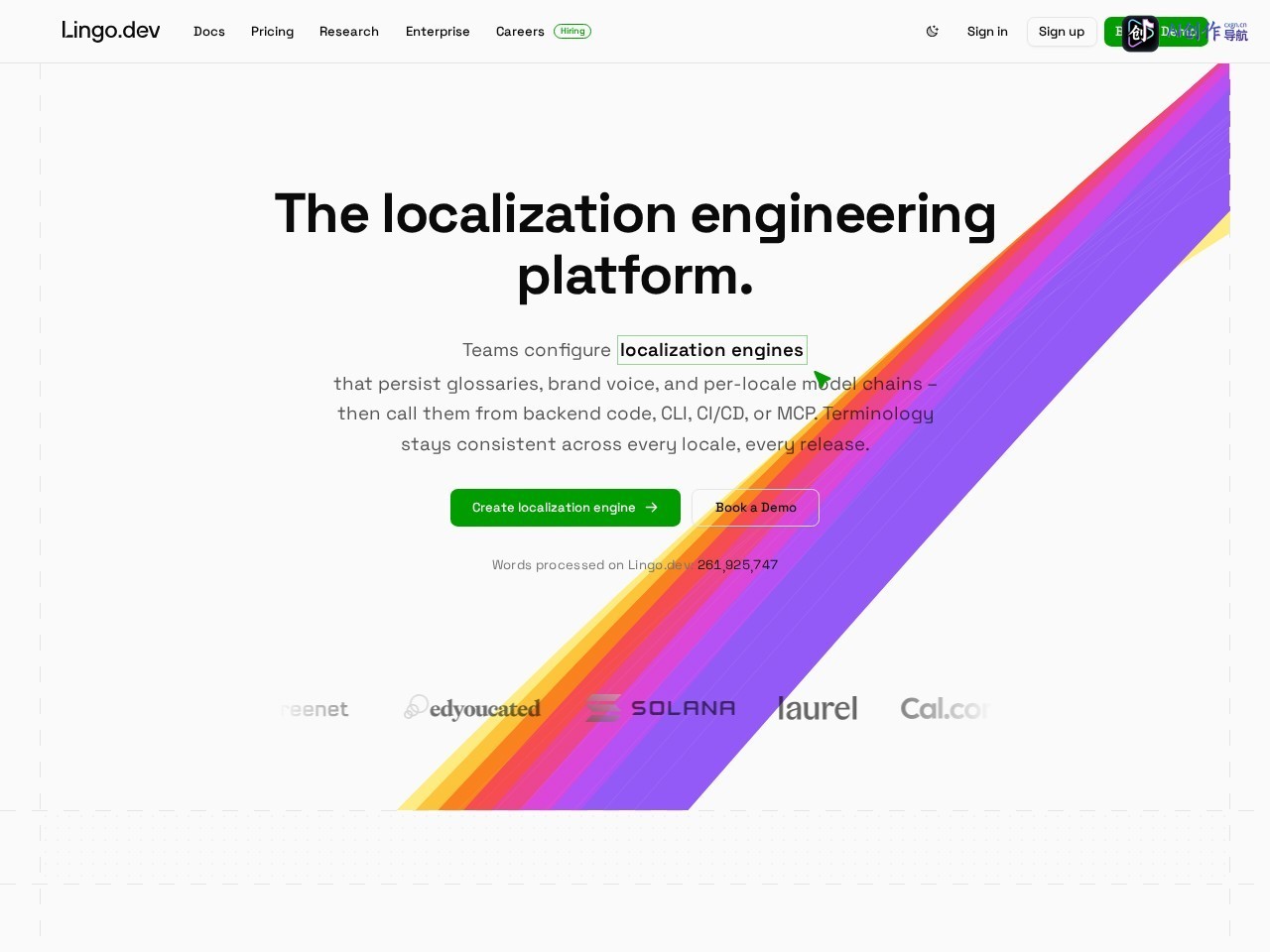
Task: Open the Research nav link
Action: [349, 32]
